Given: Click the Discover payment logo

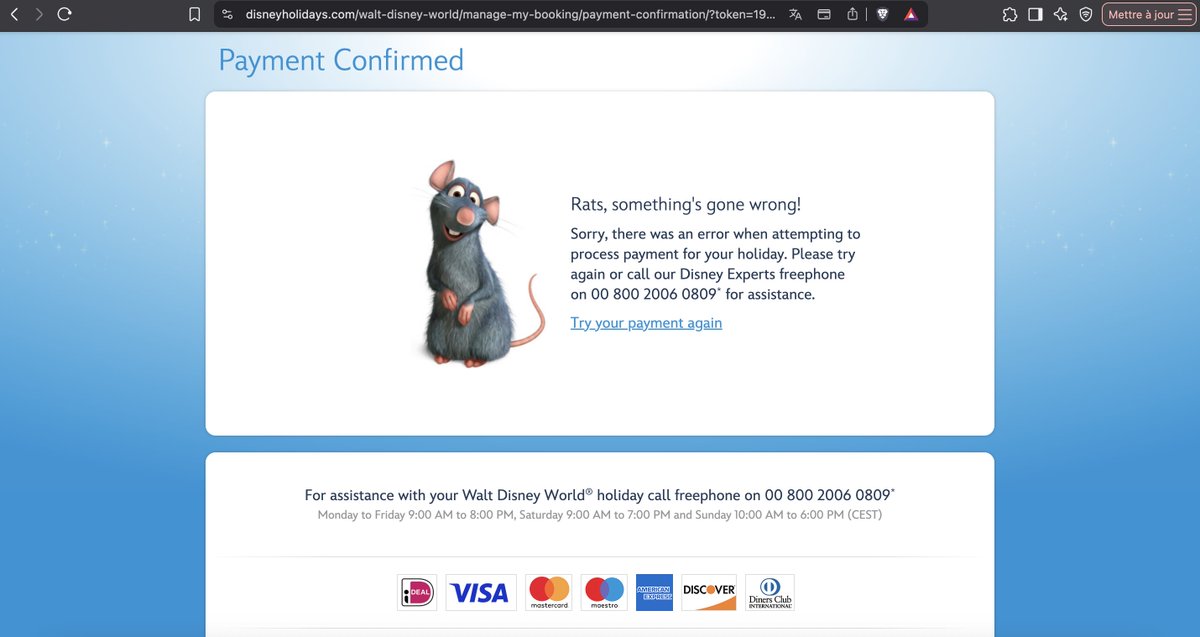Looking at the screenshot, I should [709, 592].
